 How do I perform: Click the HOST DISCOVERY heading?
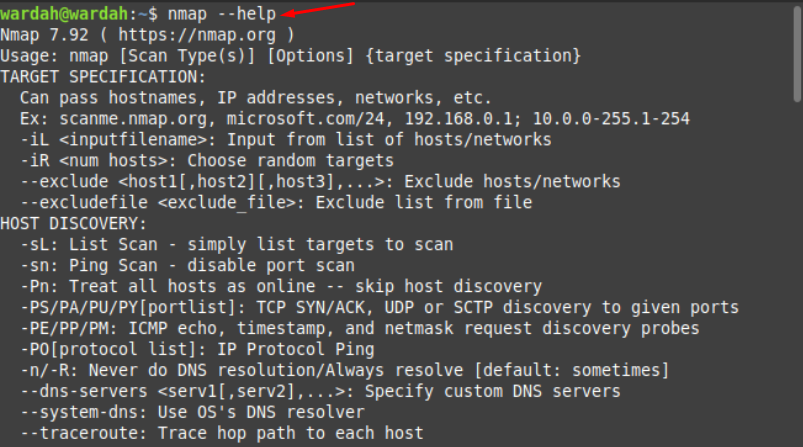point(73,224)
